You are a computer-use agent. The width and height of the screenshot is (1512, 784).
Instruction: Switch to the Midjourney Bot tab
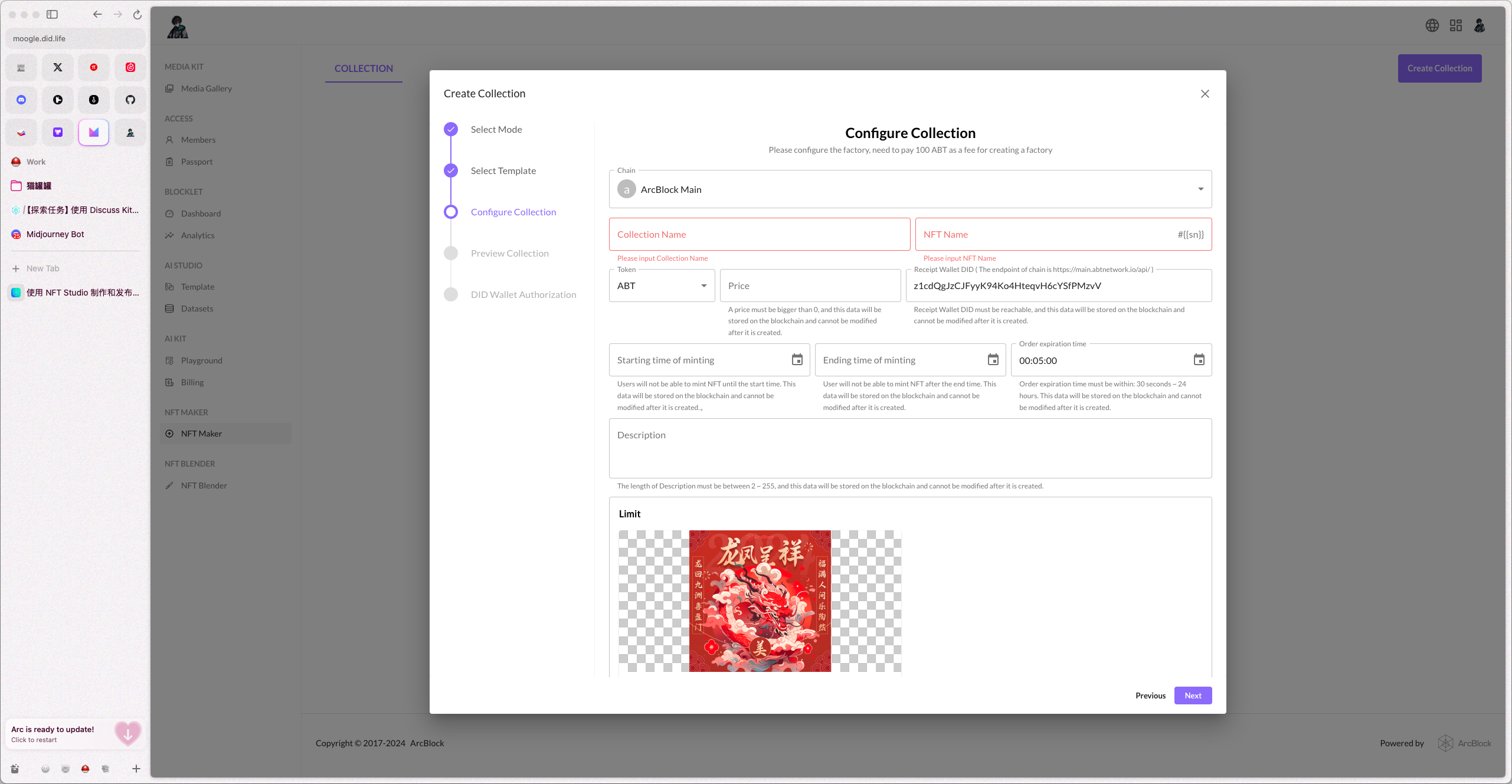[55, 234]
